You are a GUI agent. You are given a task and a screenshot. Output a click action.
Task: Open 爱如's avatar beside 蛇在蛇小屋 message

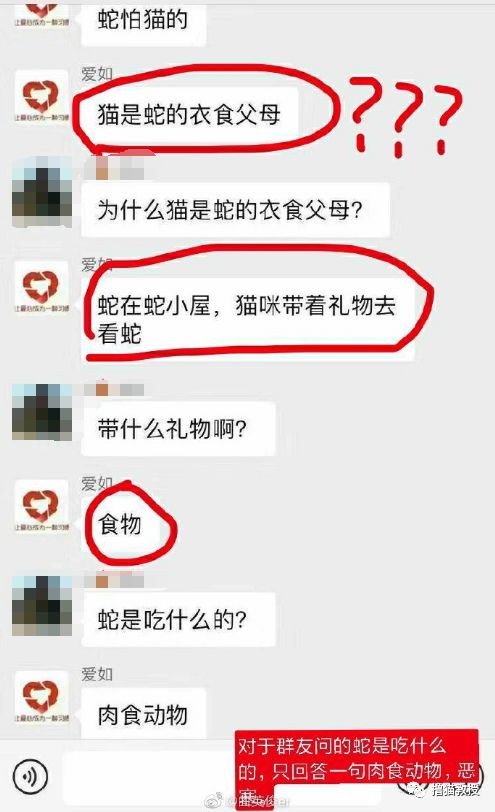point(41,288)
